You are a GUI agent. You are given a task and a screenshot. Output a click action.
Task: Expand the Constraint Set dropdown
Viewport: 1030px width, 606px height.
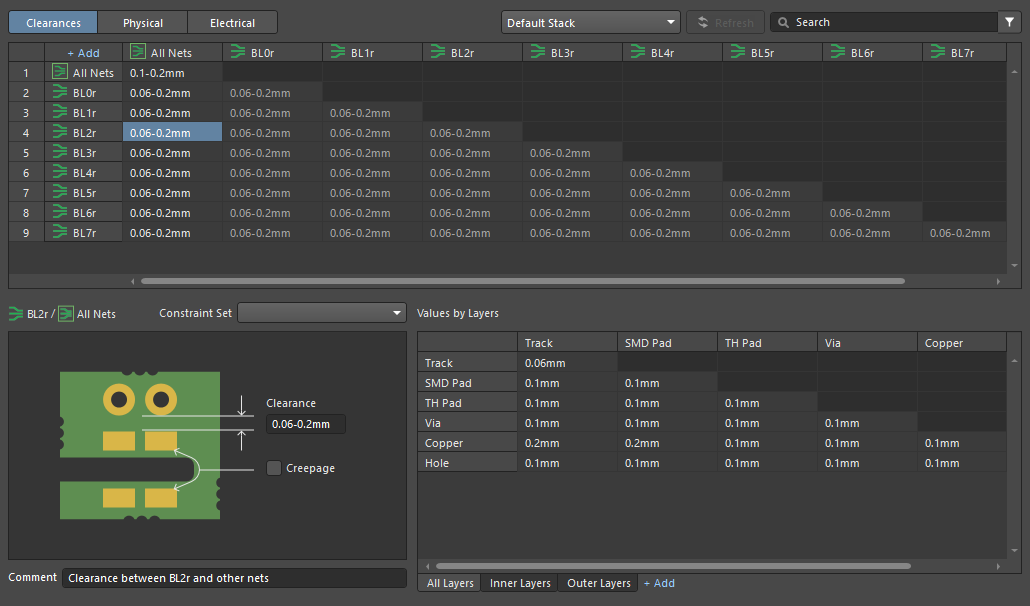322,313
